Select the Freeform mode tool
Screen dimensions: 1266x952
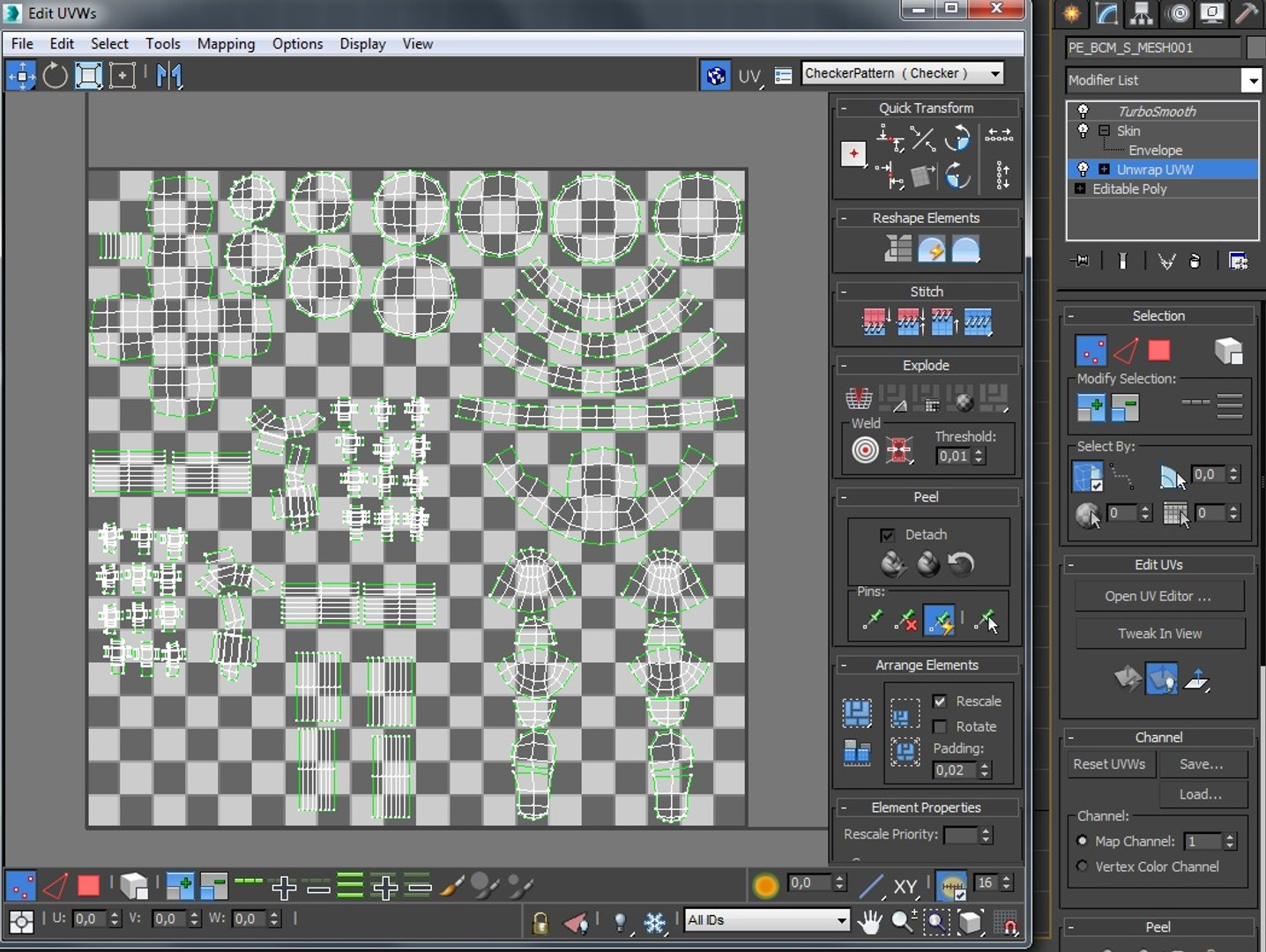point(122,76)
